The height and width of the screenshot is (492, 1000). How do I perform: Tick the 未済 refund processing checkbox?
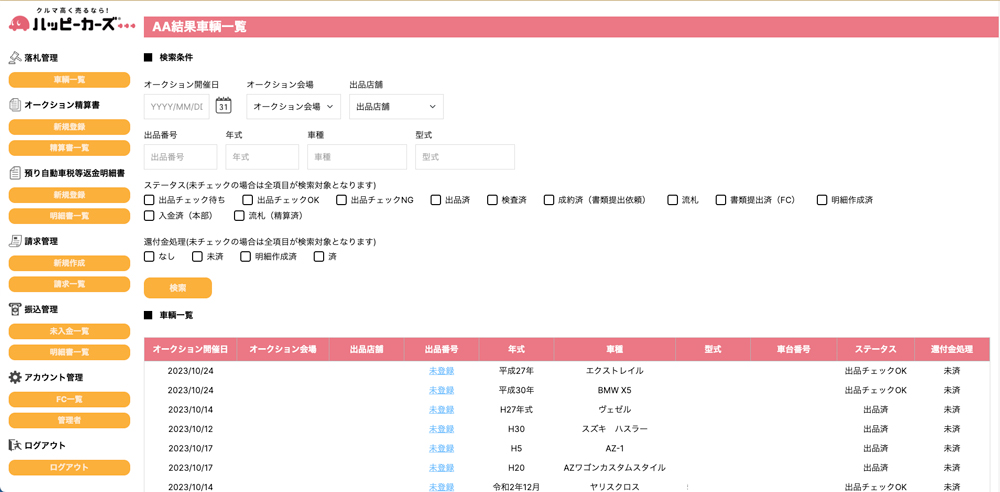coord(197,257)
